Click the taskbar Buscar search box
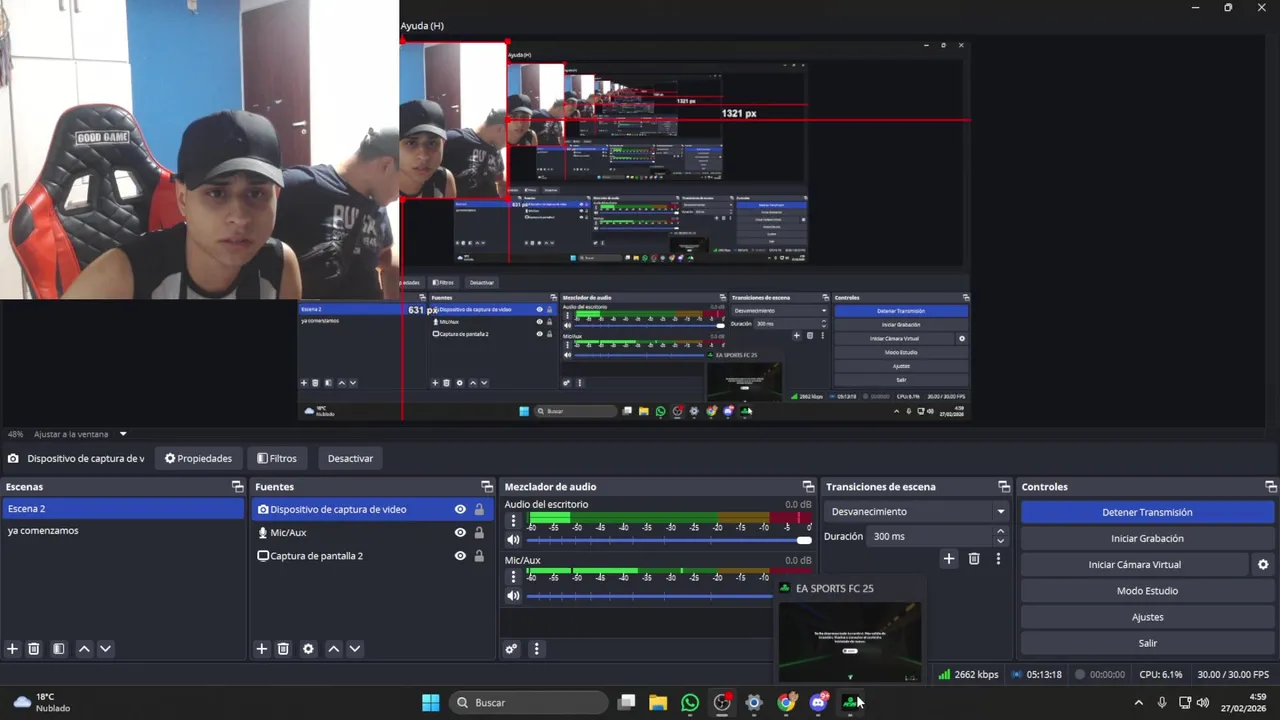This screenshot has width=1280, height=720. pos(528,703)
